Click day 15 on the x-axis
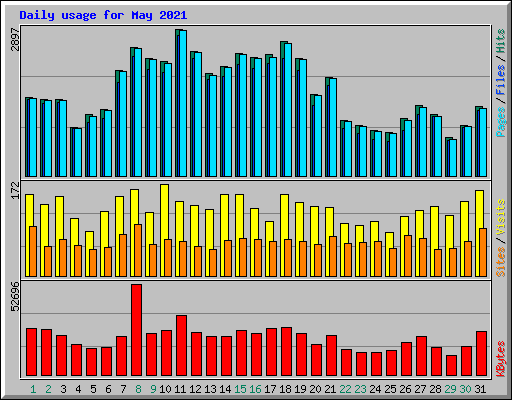Image resolution: width=512 pixels, height=400 pixels. [x=240, y=389]
